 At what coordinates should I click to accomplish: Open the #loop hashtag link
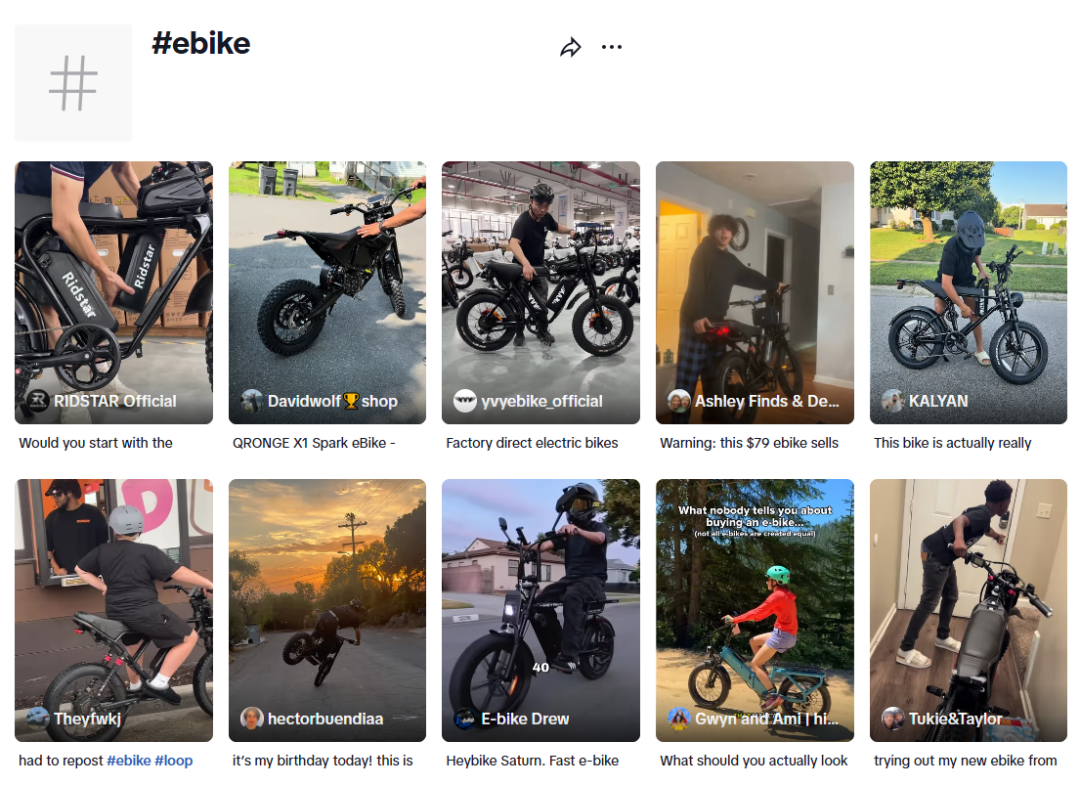point(174,760)
